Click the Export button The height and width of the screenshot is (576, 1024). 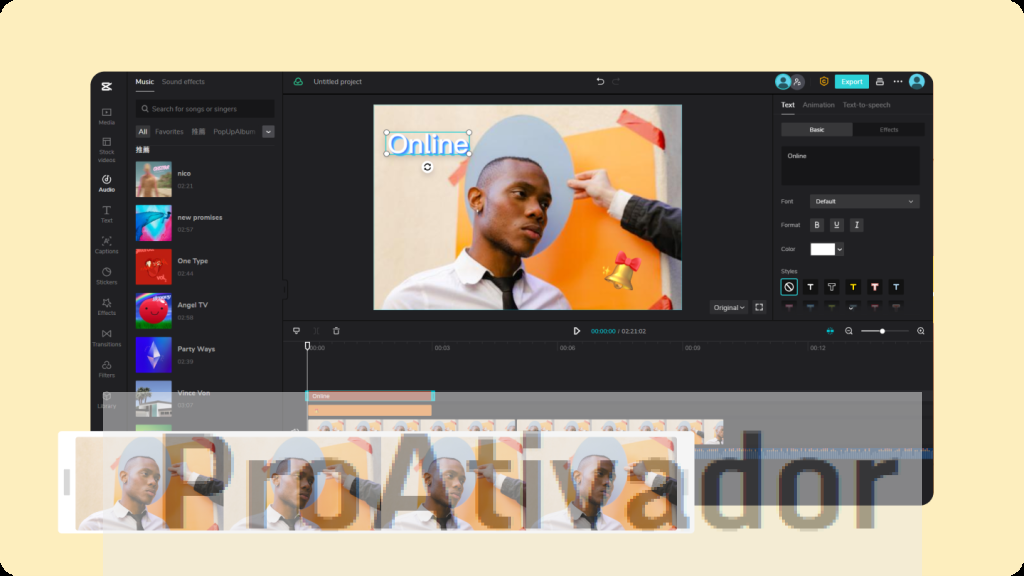pos(852,81)
